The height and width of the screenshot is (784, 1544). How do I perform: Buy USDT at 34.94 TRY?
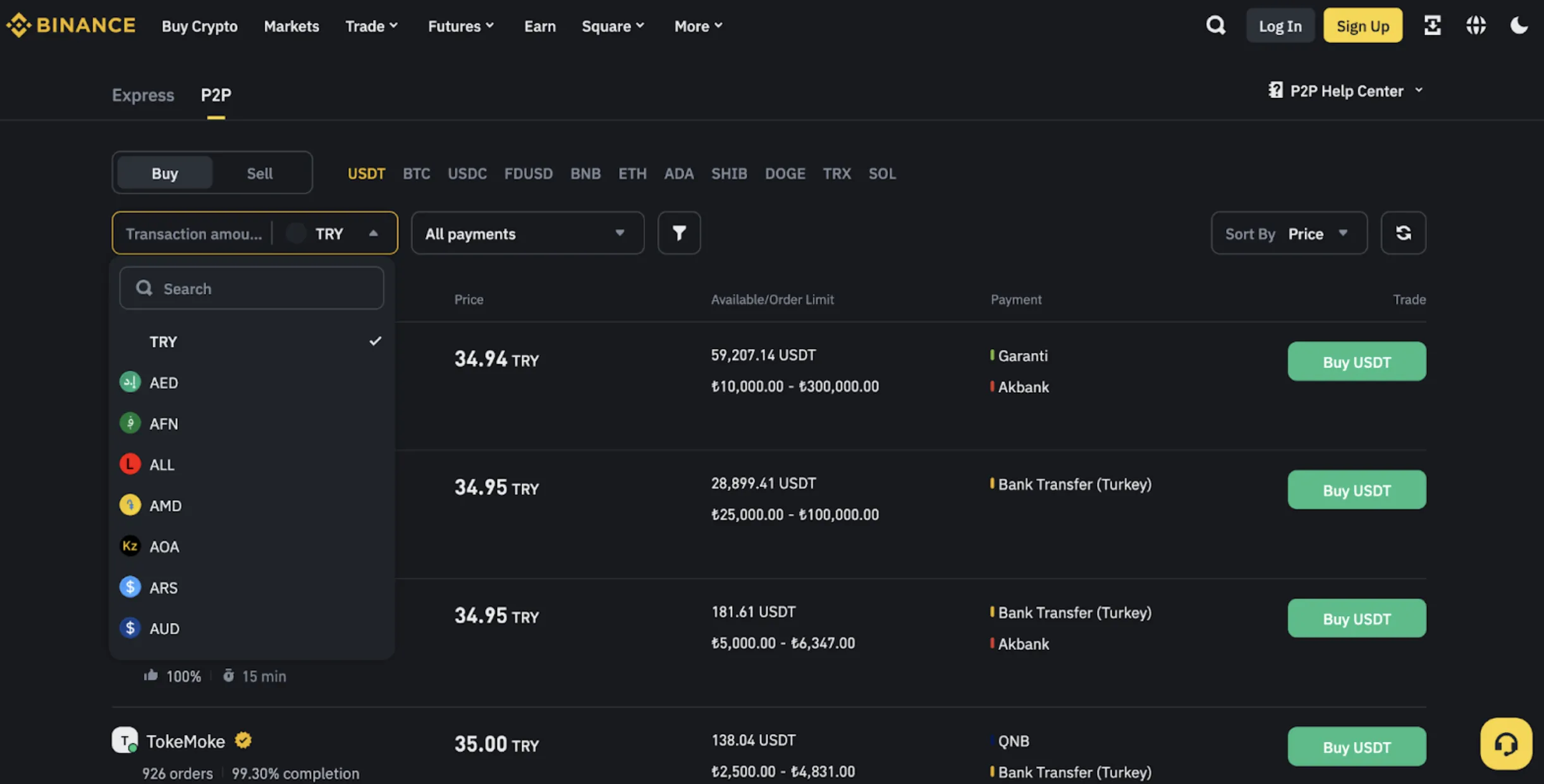(x=1356, y=361)
